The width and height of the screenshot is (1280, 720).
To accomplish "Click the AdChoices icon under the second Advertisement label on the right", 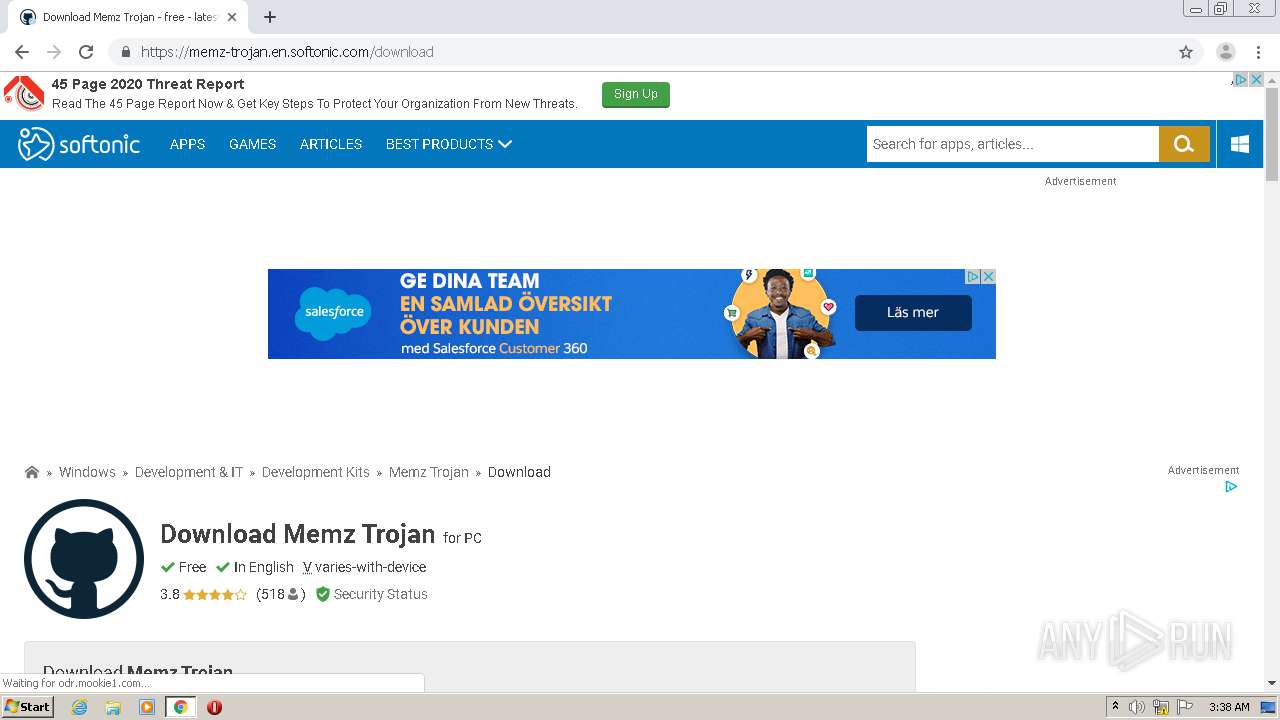I will click(1231, 487).
